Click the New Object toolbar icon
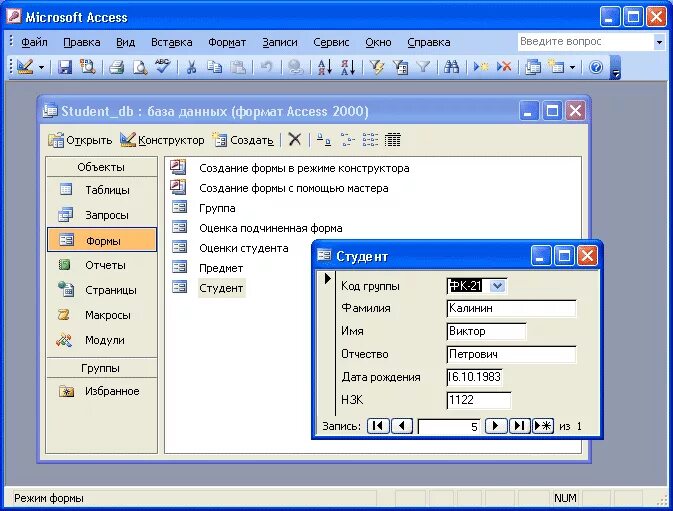673x511 pixels. [x=556, y=67]
